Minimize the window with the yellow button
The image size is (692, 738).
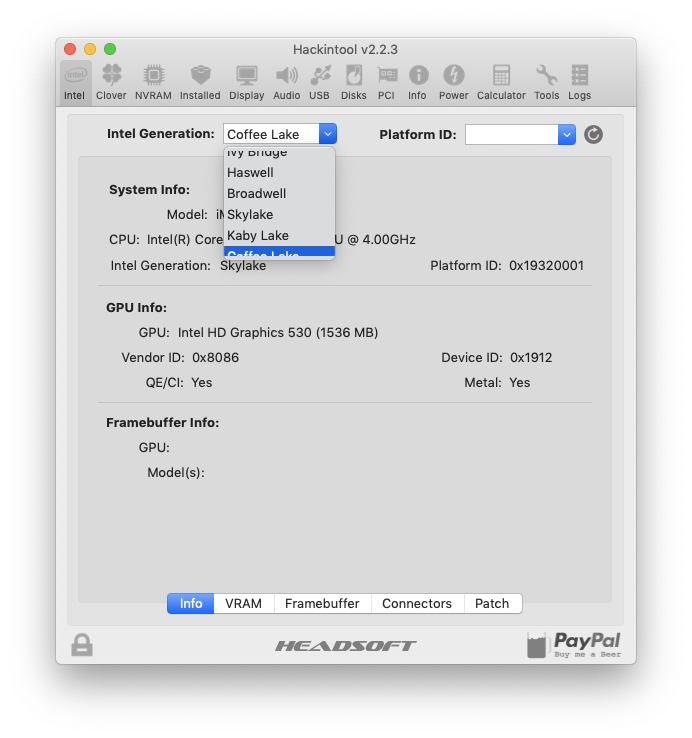click(x=90, y=49)
